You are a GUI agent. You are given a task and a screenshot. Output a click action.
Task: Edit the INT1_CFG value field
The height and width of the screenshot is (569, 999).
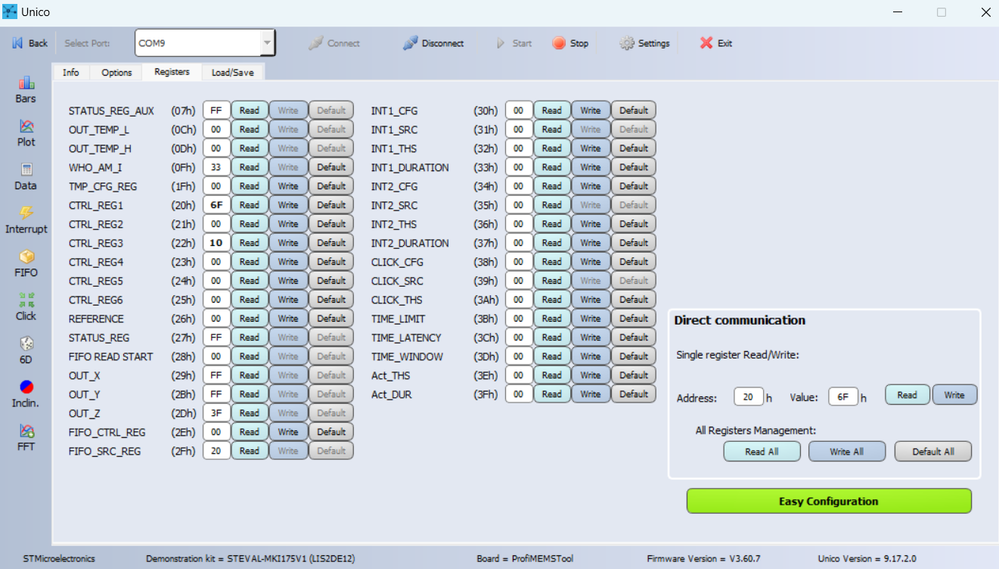[519, 110]
